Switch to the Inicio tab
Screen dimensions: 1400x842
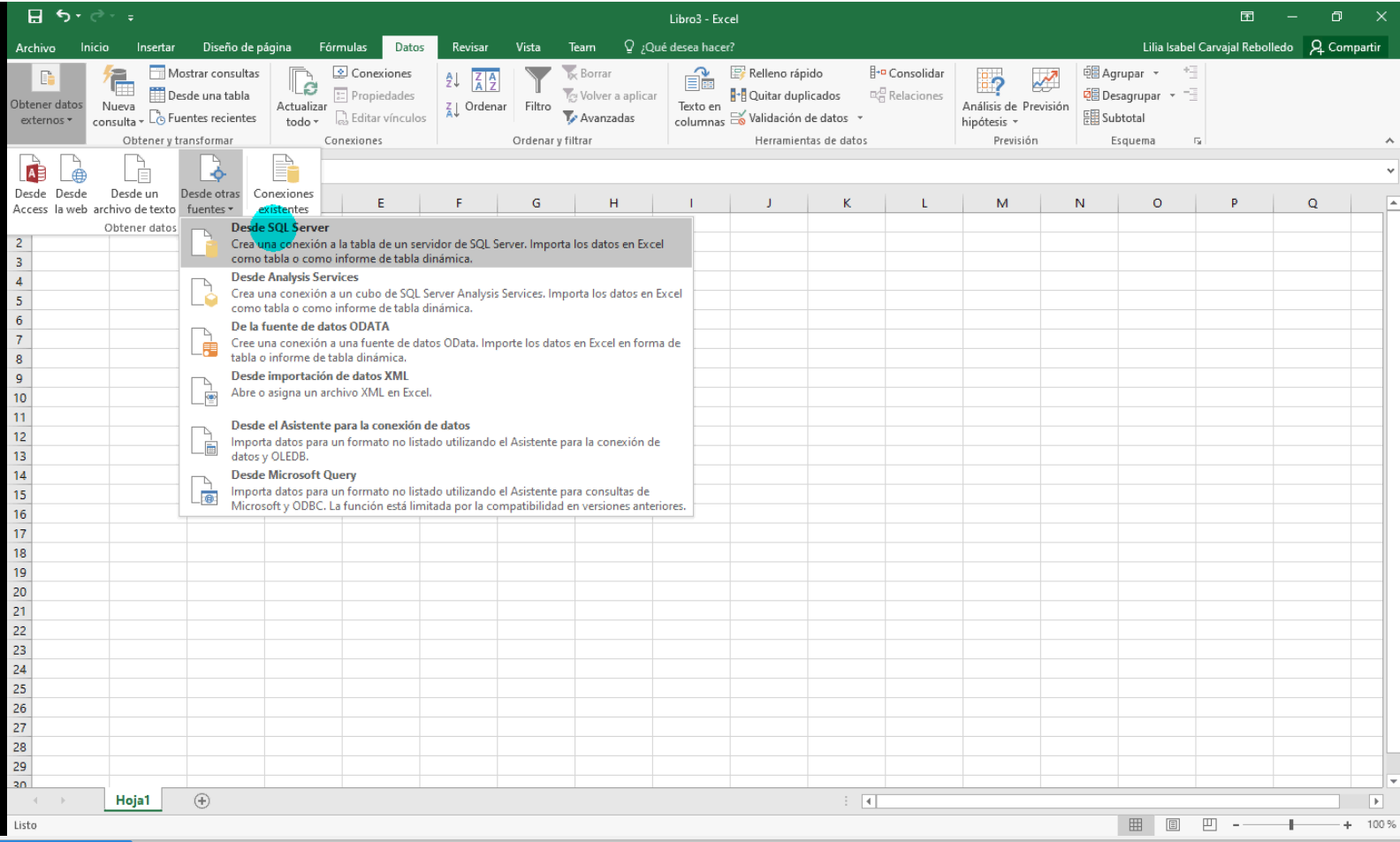pyautogui.click(x=95, y=48)
